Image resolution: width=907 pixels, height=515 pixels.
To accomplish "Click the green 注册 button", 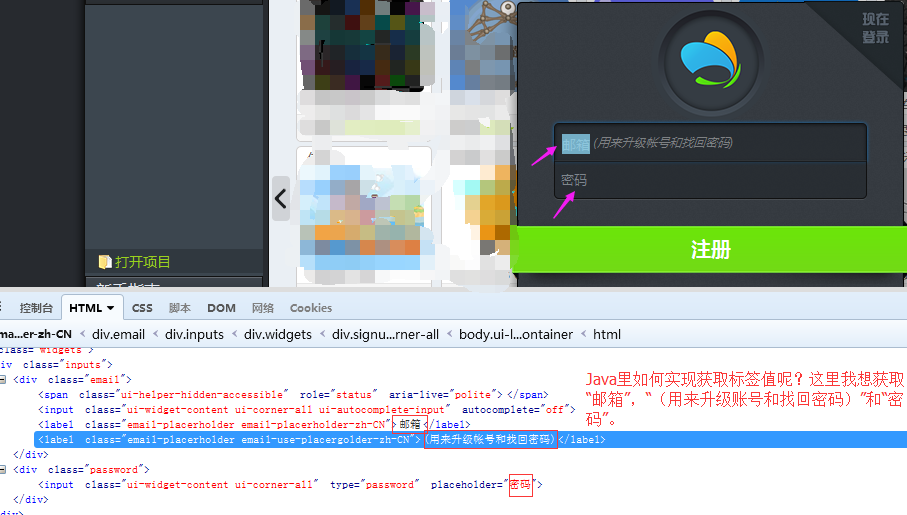I will point(710,249).
